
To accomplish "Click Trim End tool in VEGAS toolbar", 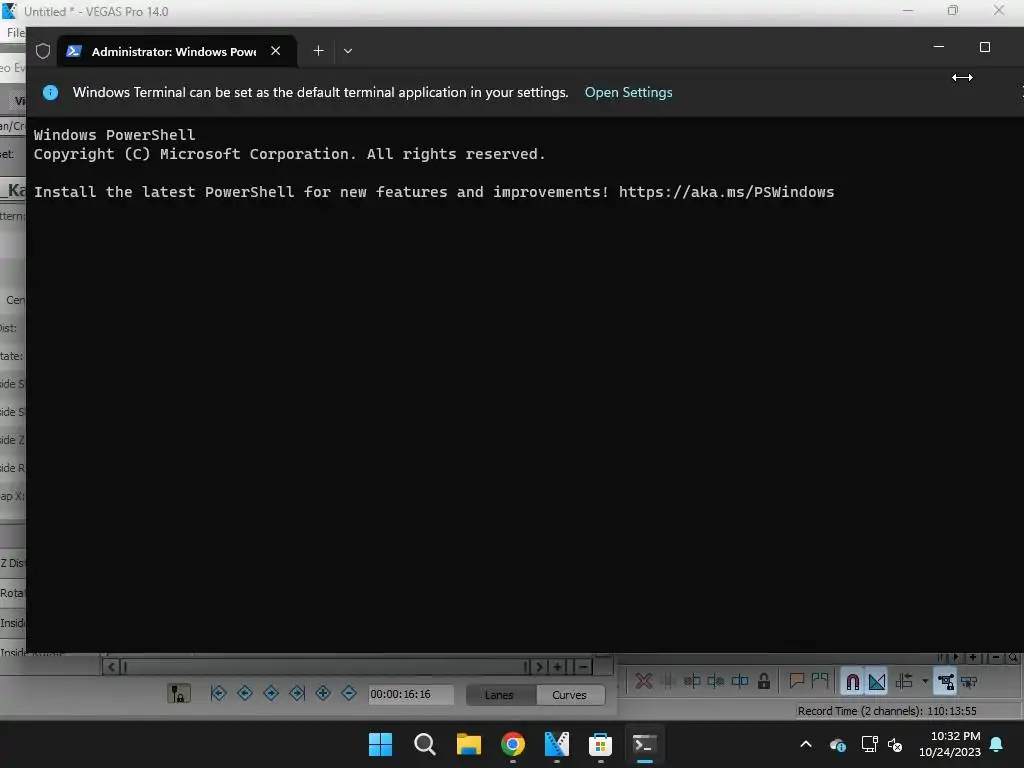I will [x=716, y=682].
